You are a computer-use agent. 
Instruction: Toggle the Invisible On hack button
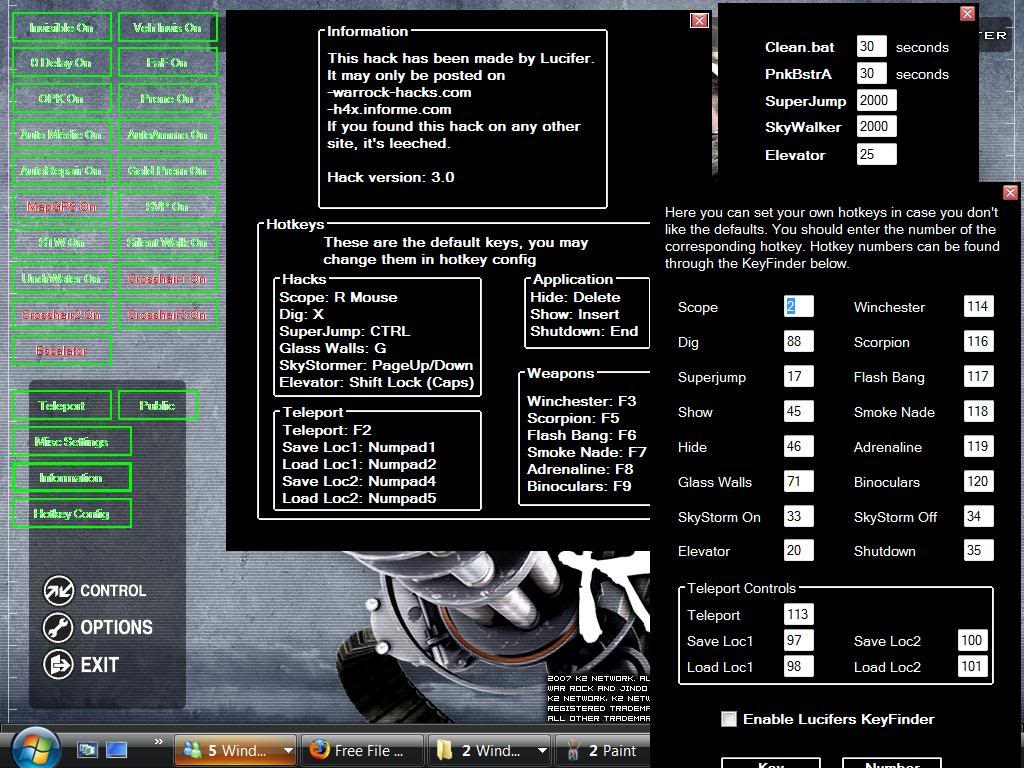[x=61, y=27]
